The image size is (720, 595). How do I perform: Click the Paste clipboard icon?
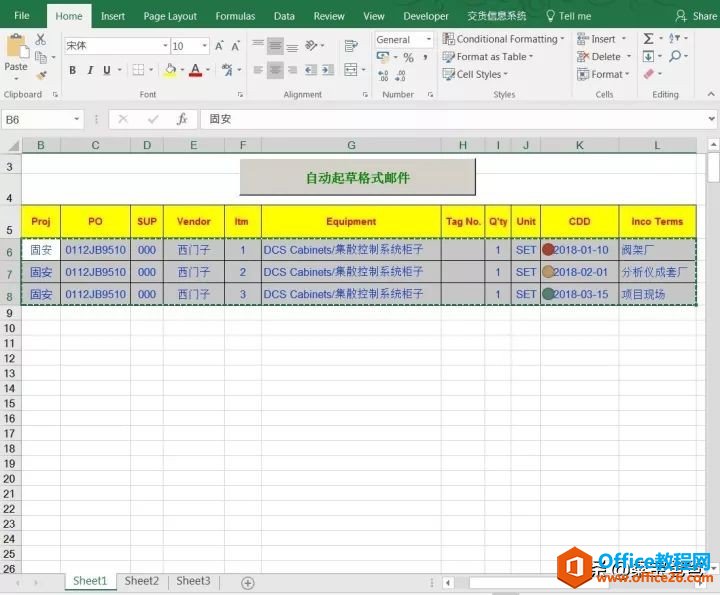[x=16, y=47]
